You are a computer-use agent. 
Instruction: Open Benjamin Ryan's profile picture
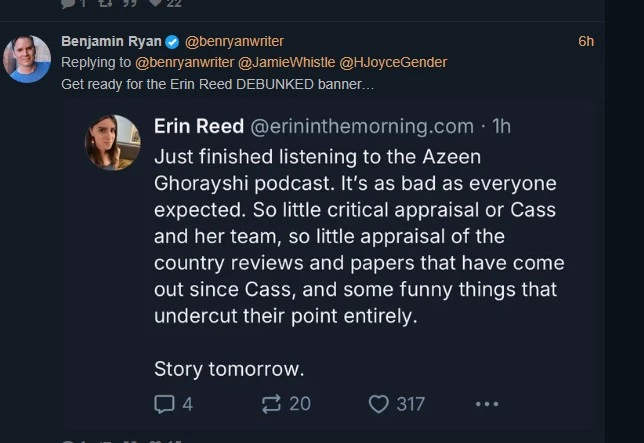pyautogui.click(x=27, y=59)
